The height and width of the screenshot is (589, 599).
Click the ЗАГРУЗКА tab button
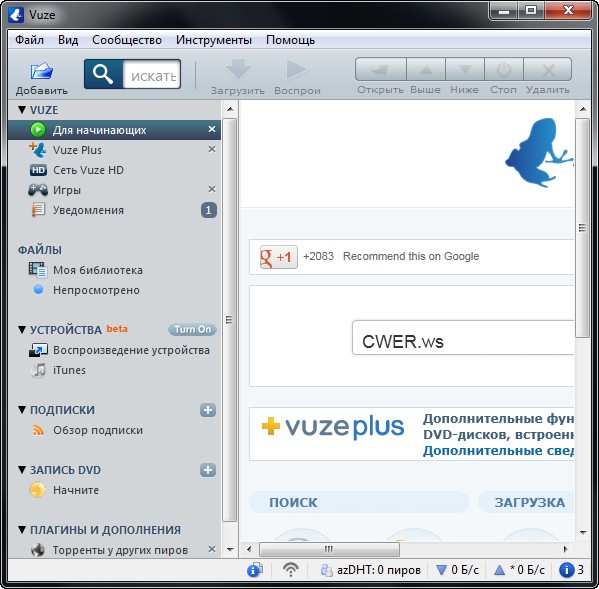tap(526, 502)
